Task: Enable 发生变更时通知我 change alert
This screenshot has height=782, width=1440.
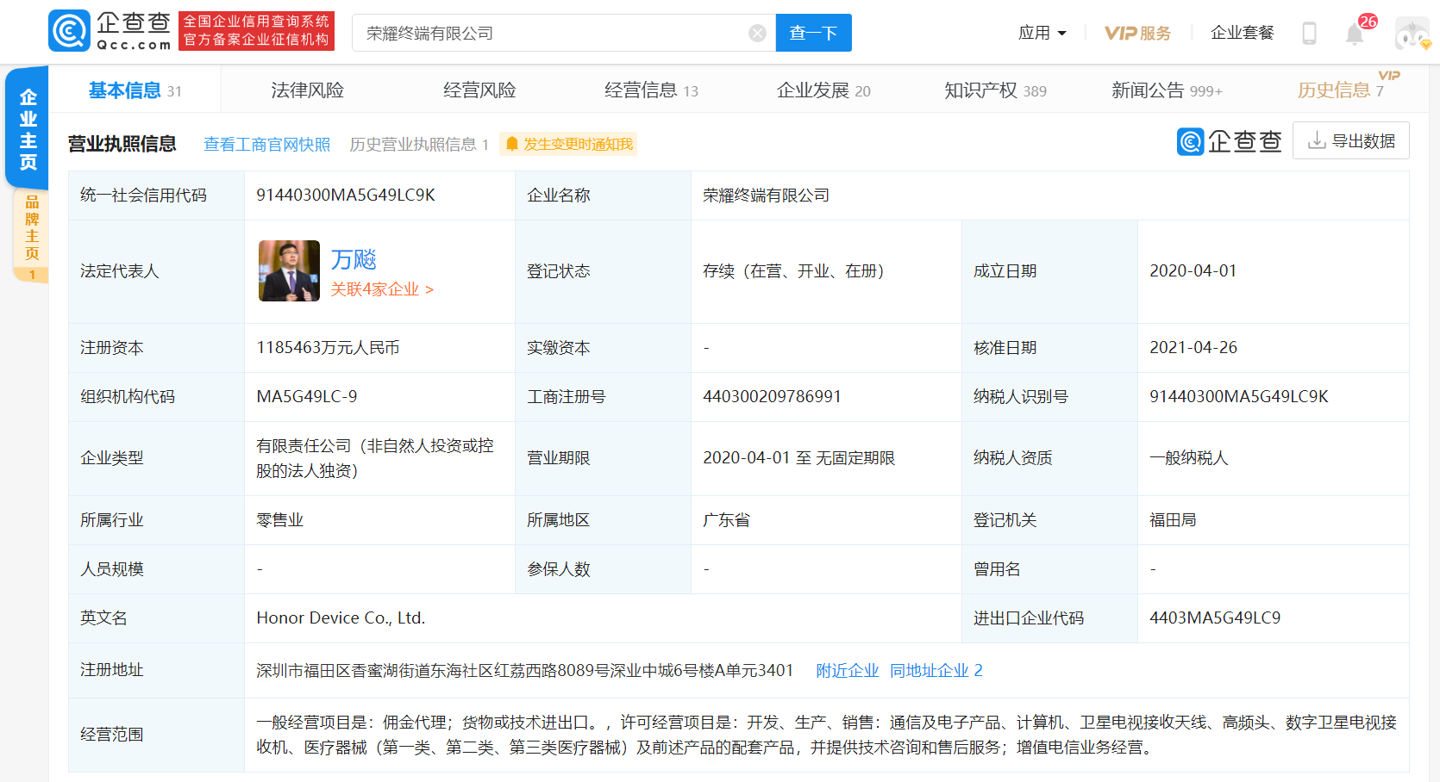Action: tap(568, 144)
